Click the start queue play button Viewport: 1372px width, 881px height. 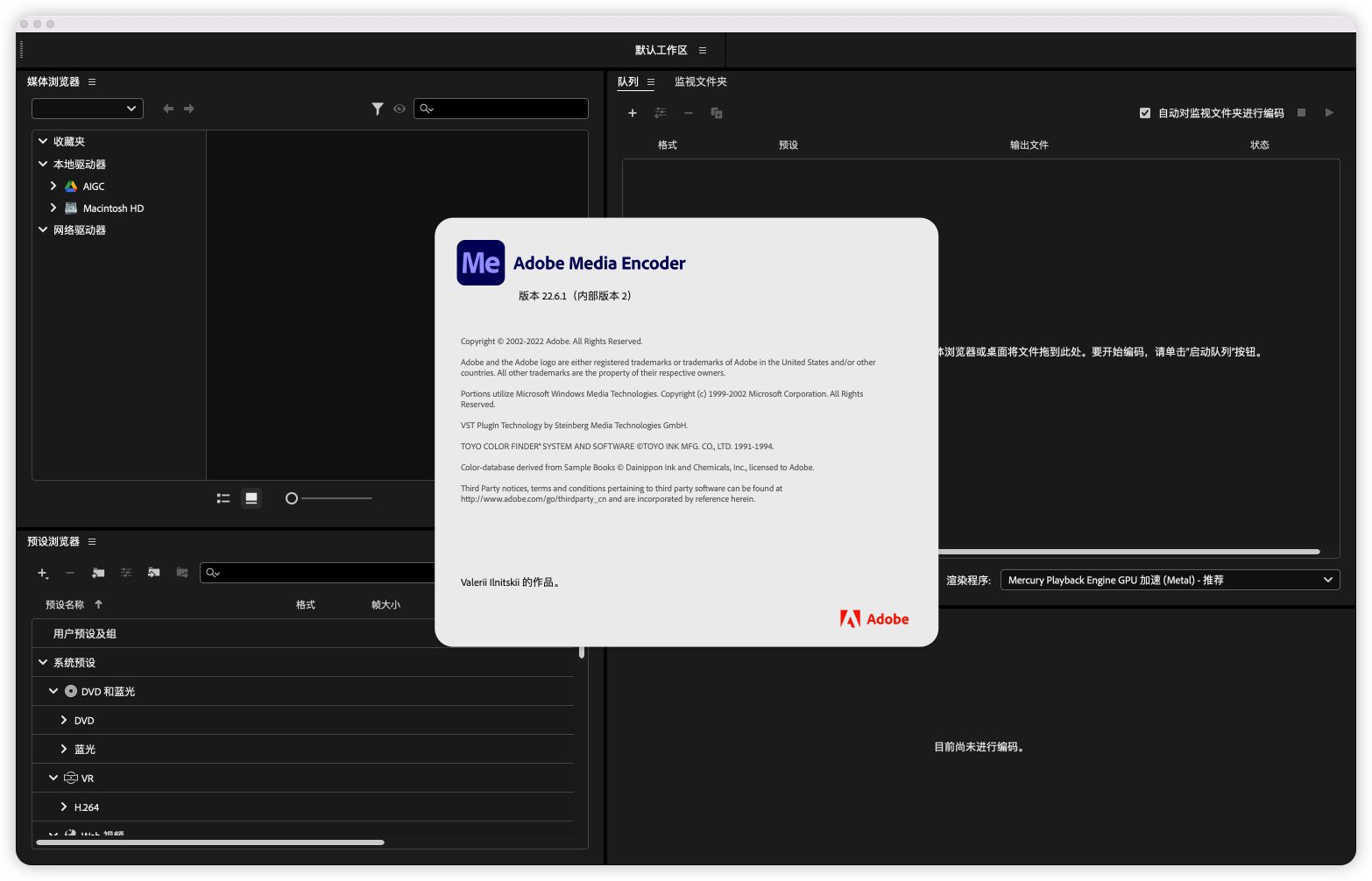[x=1329, y=113]
